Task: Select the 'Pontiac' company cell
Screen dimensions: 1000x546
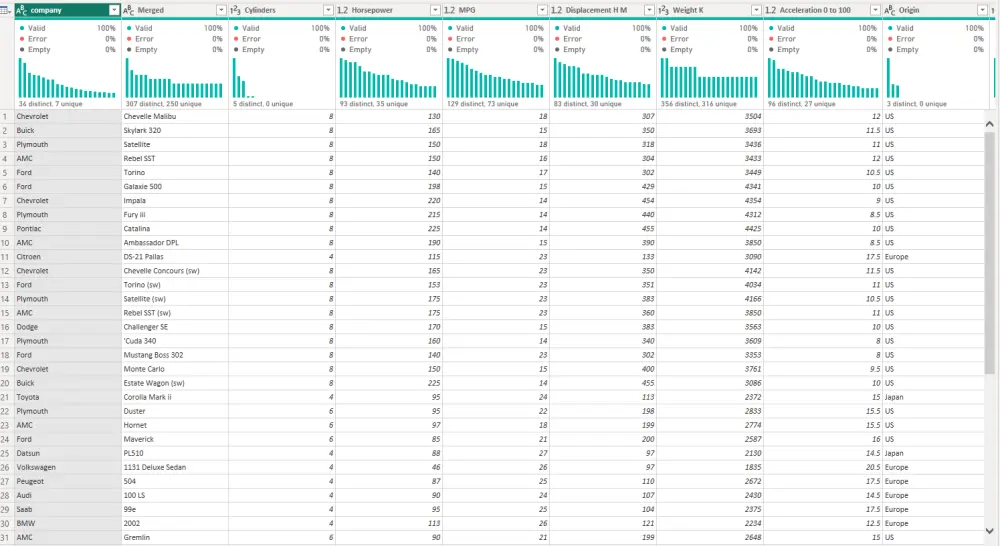Action: [x=68, y=228]
